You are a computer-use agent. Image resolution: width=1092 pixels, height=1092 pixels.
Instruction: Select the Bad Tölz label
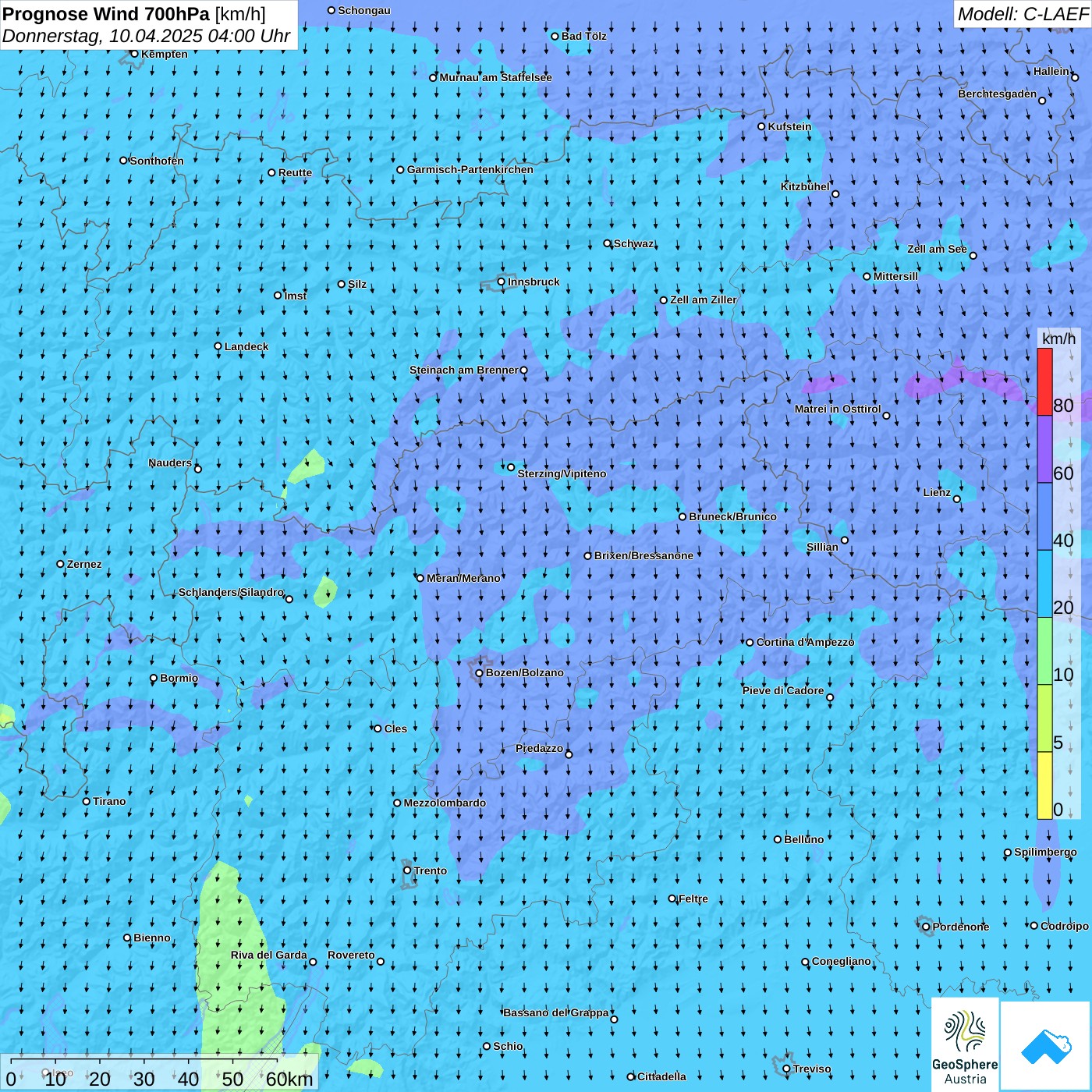(584, 36)
